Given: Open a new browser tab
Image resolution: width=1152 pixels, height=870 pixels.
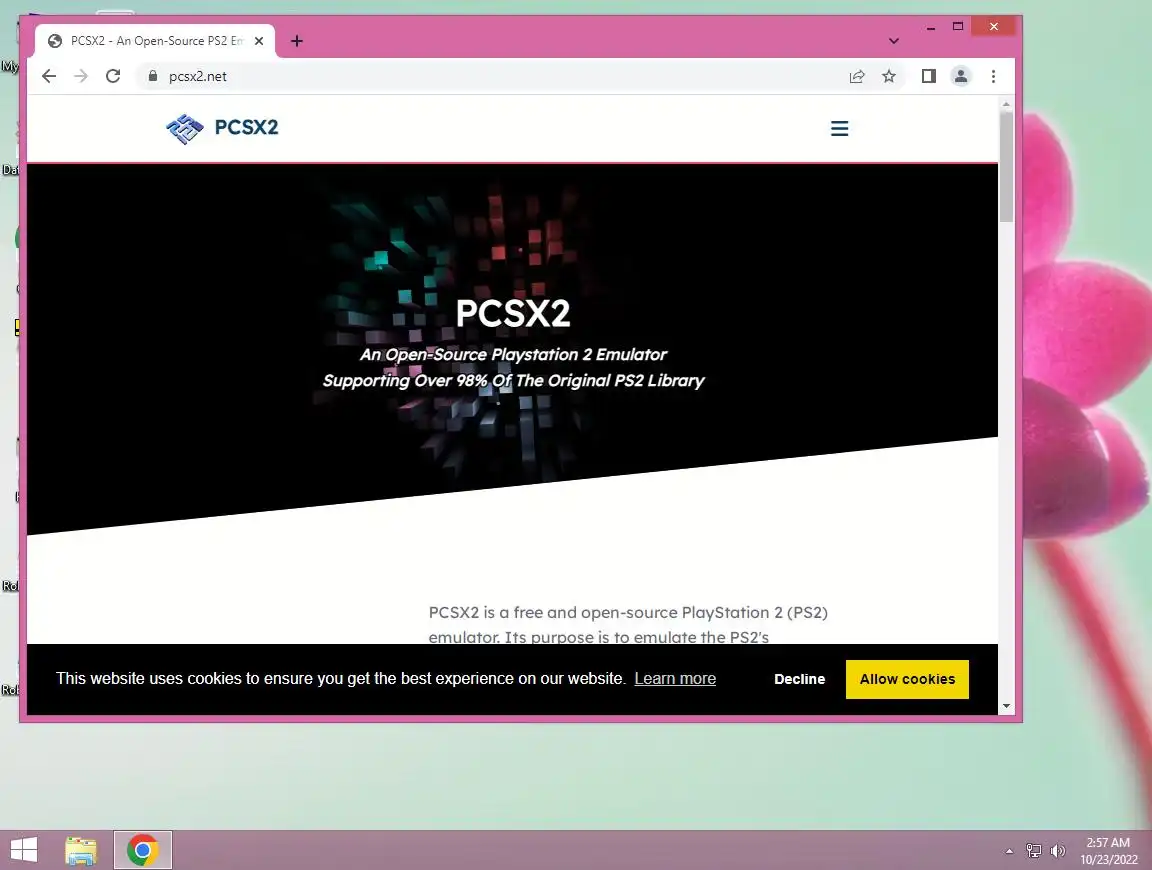Looking at the screenshot, I should tap(297, 41).
